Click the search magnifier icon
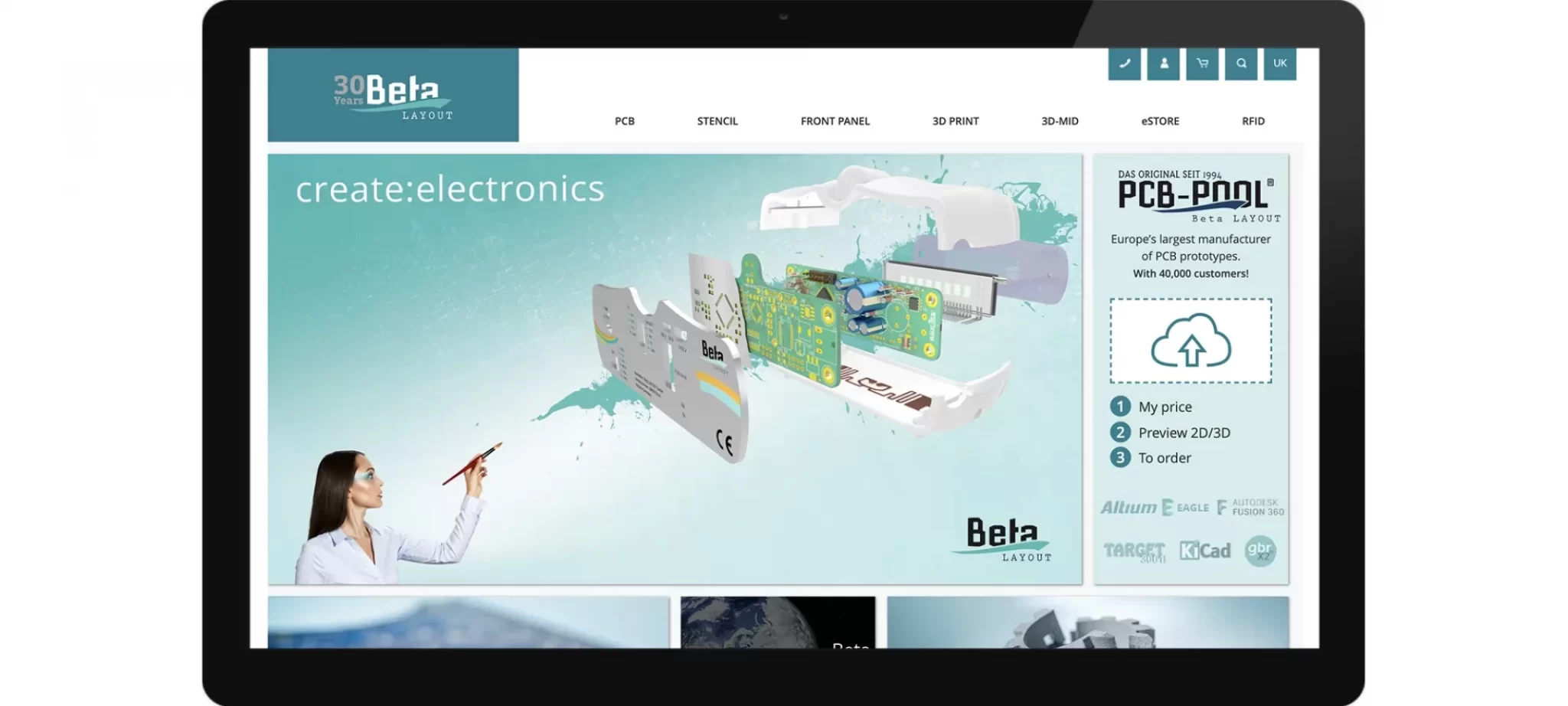Screen dimensions: 1568x706 (1241, 64)
